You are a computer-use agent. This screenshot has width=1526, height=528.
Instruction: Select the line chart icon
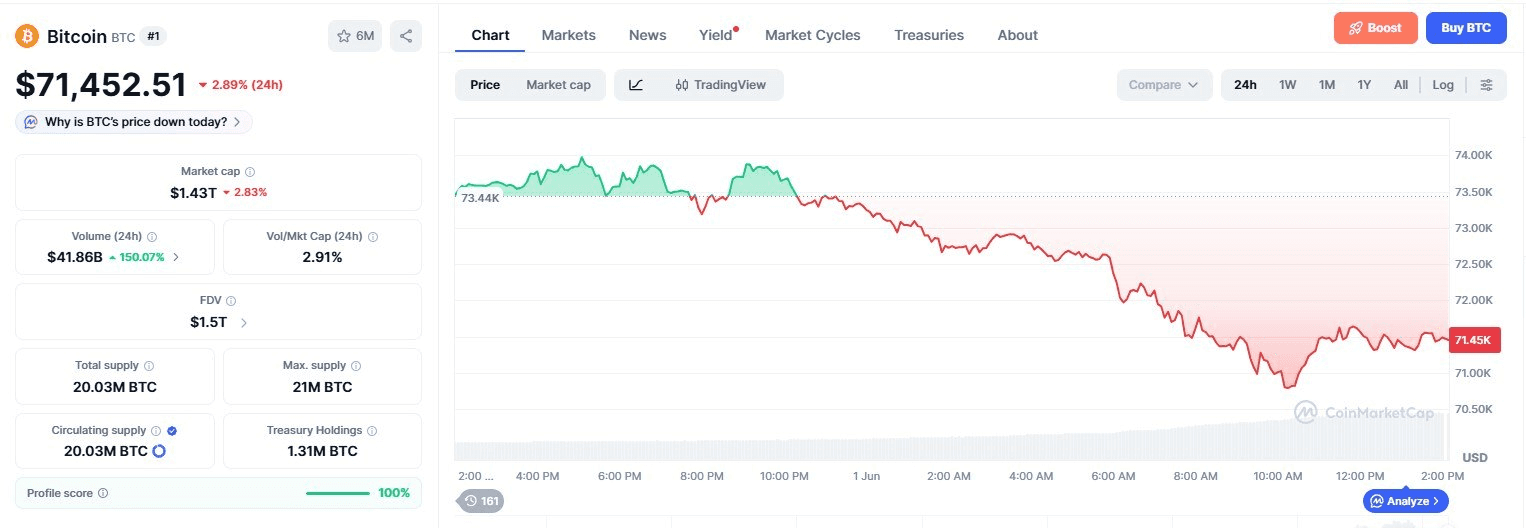tap(636, 85)
